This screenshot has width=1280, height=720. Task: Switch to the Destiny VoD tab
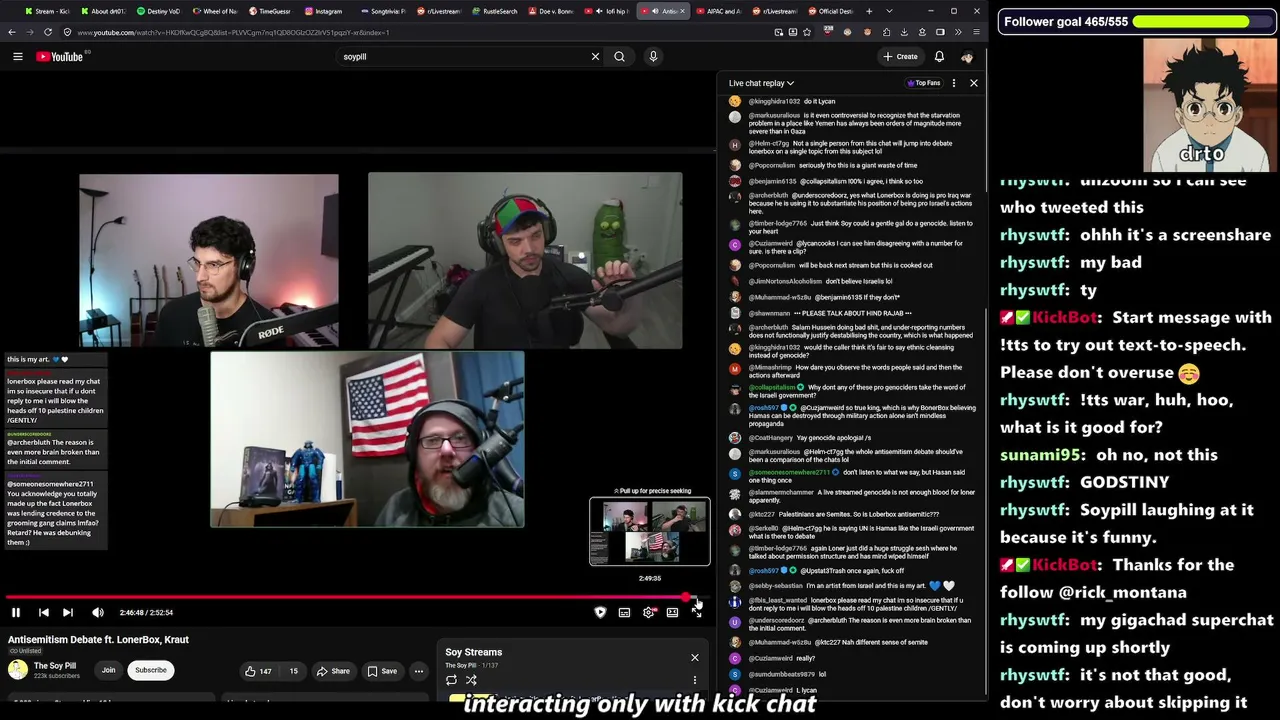coord(158,11)
